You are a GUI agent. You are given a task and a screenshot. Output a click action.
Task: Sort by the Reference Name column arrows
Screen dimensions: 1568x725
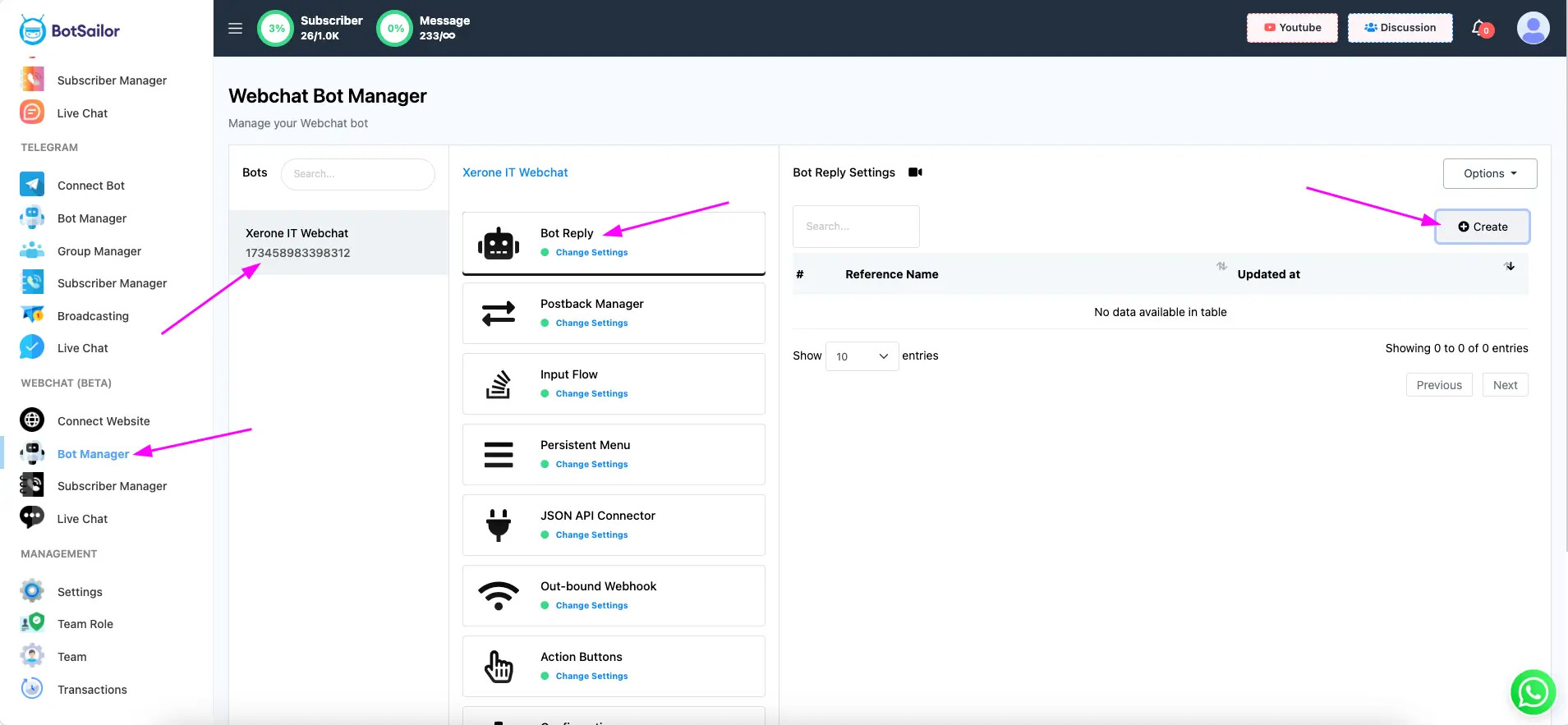[x=1221, y=266]
